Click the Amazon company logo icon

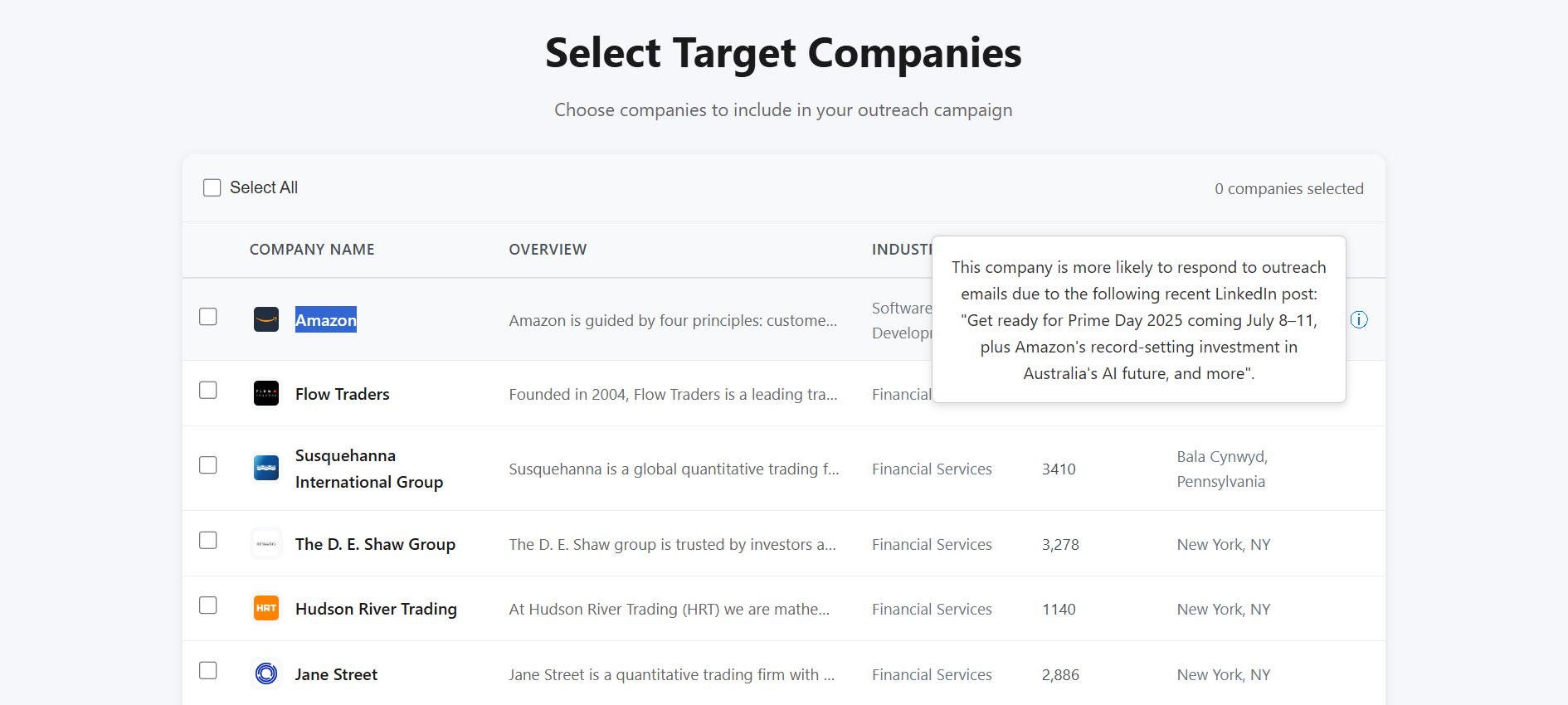266,319
